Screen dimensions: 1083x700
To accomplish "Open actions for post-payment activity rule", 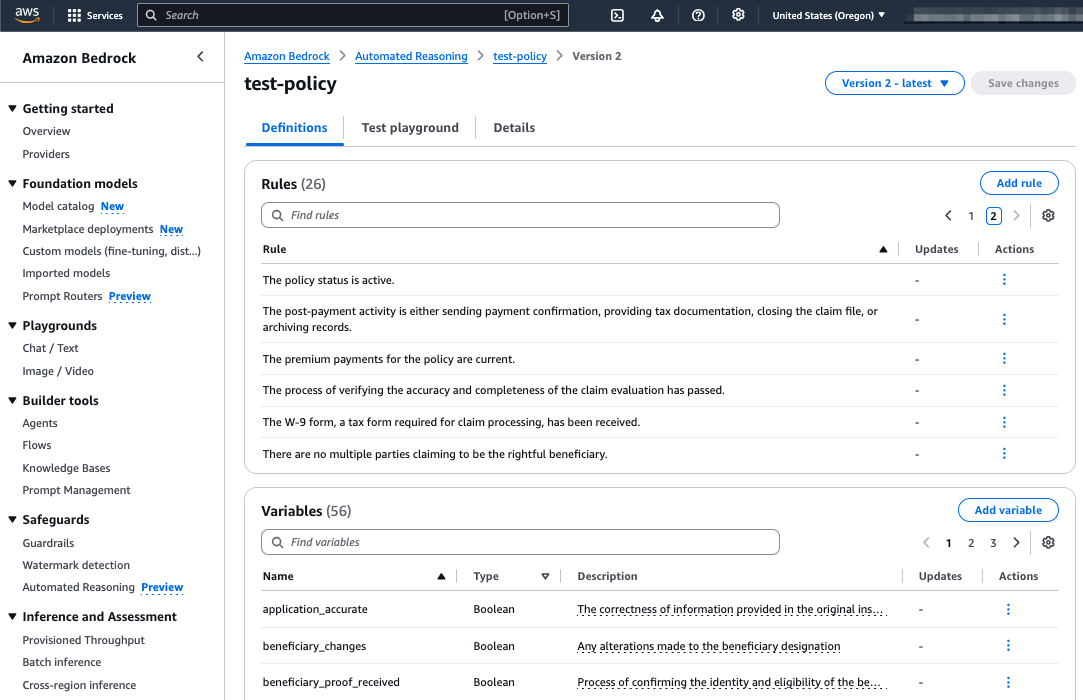I will coord(1004,319).
